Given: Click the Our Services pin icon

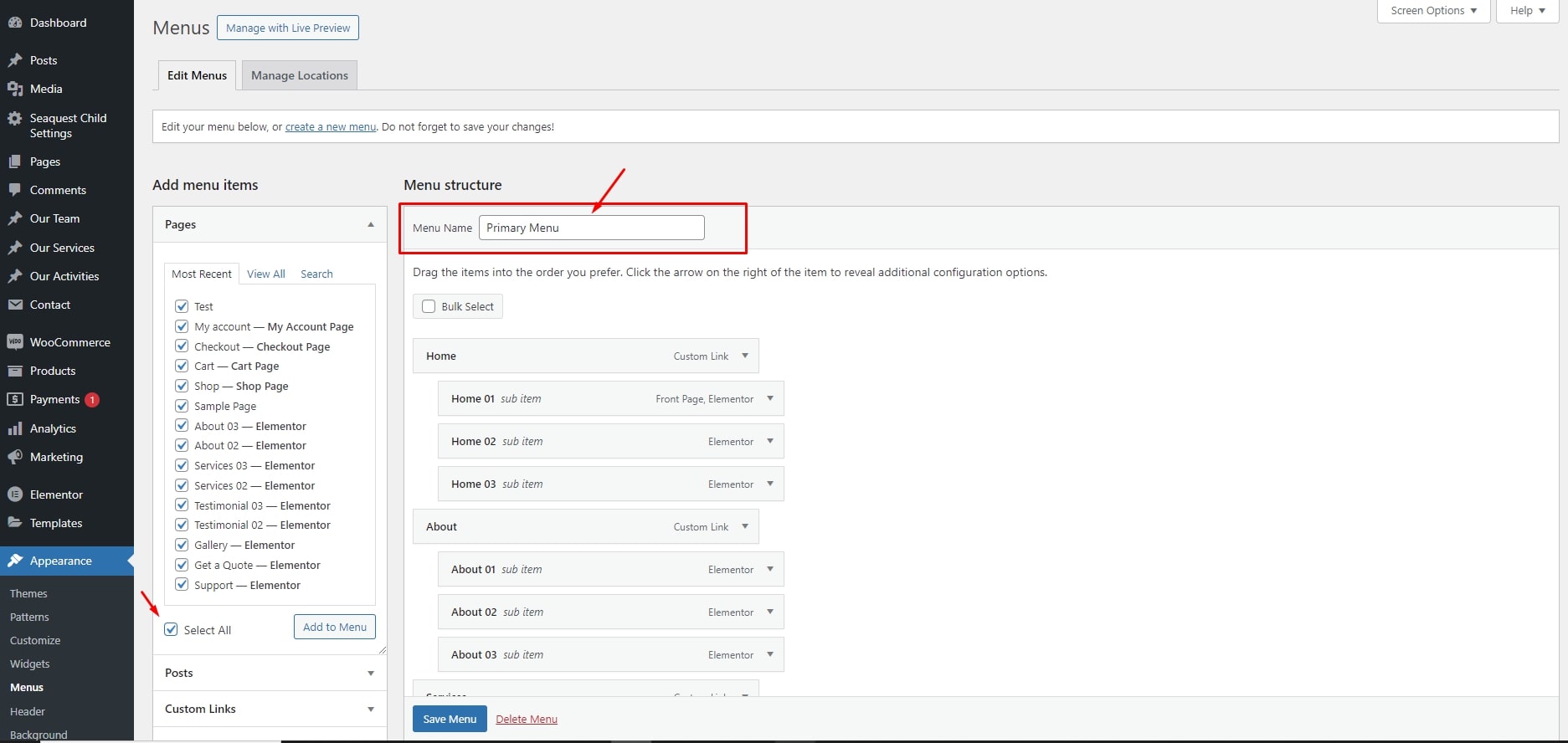Looking at the screenshot, I should pos(15,248).
